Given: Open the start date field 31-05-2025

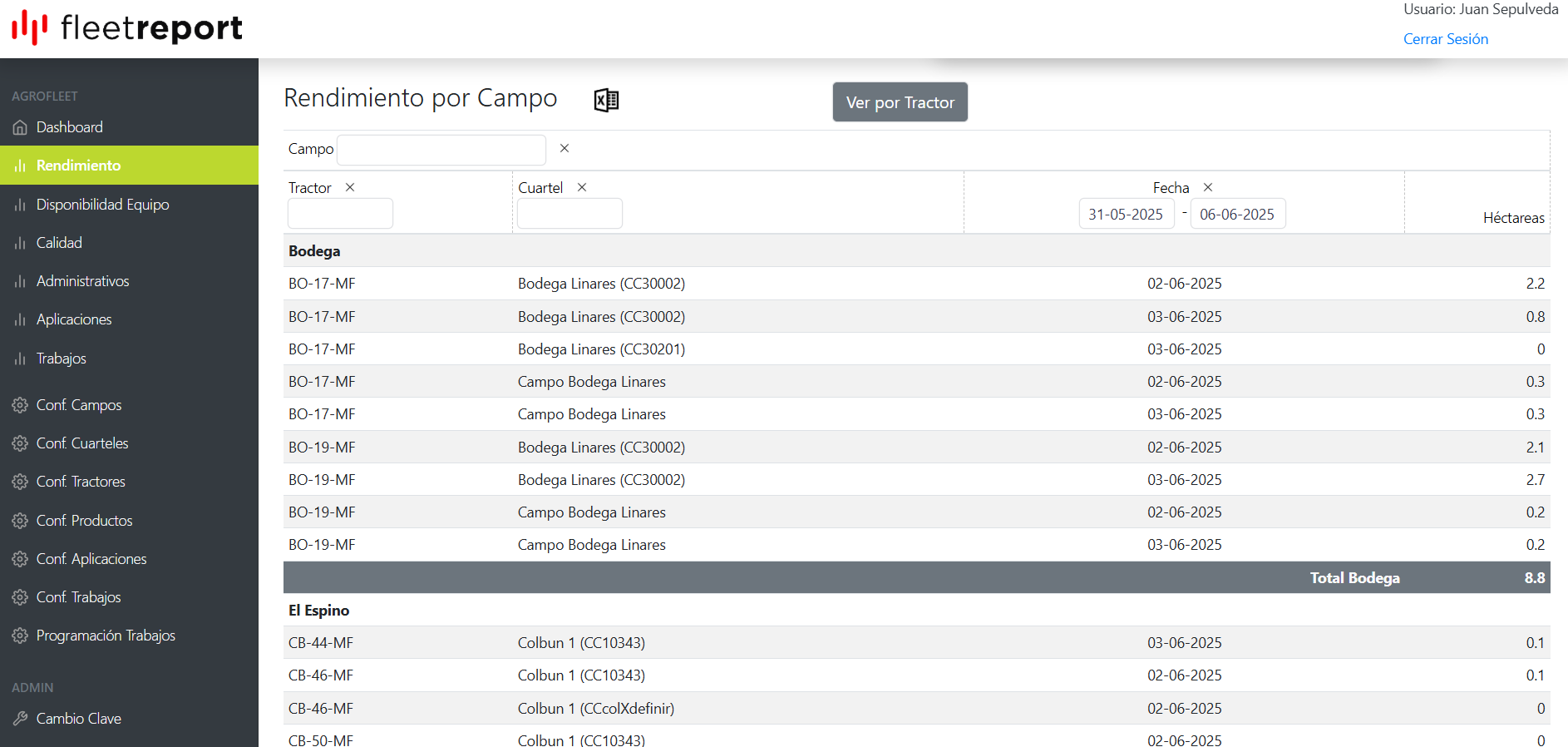Looking at the screenshot, I should click(x=1126, y=214).
